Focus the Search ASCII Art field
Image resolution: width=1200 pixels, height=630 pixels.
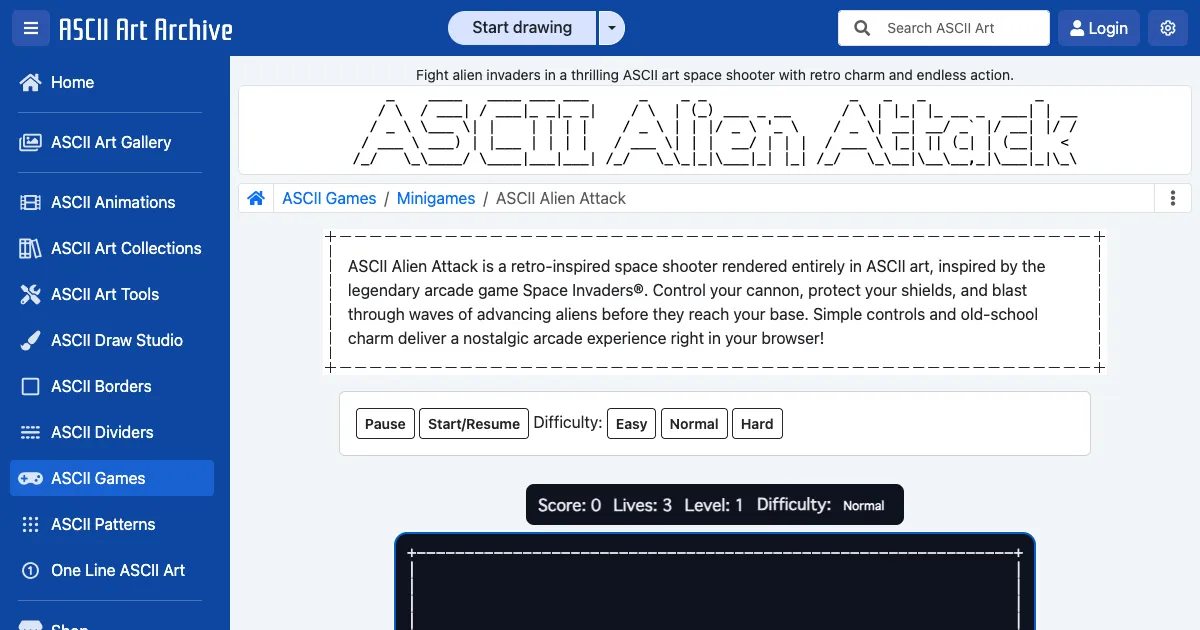coord(960,28)
